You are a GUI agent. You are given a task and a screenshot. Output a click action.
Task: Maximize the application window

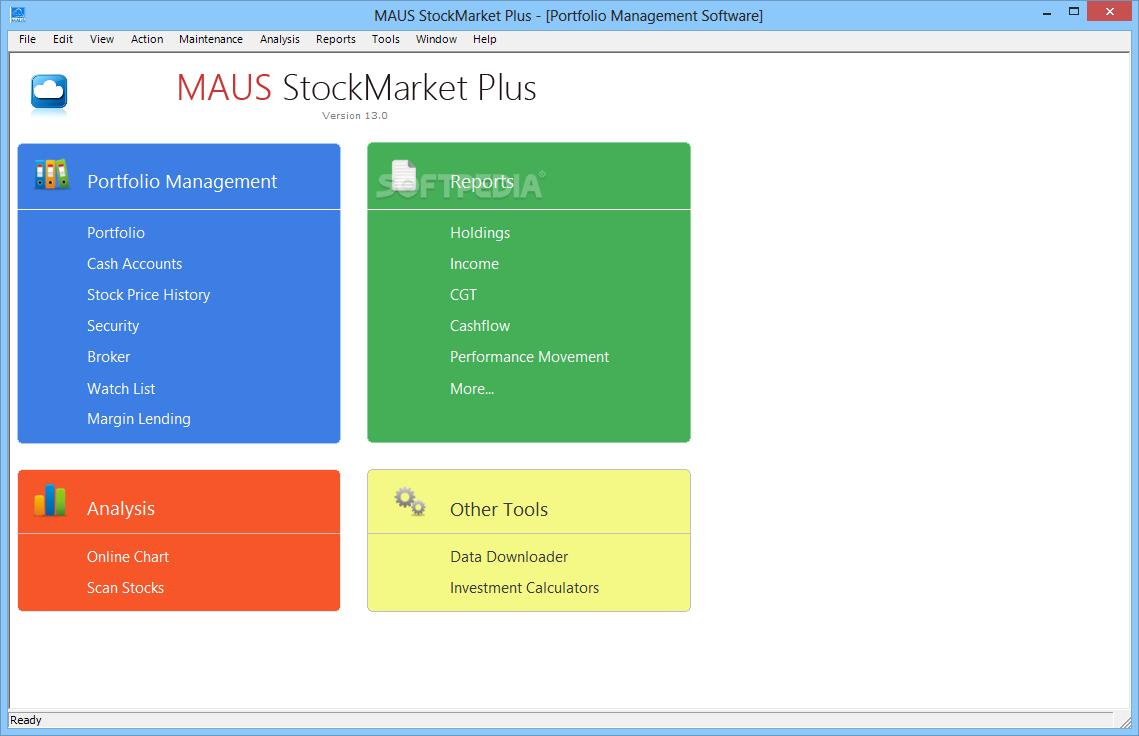1074,12
